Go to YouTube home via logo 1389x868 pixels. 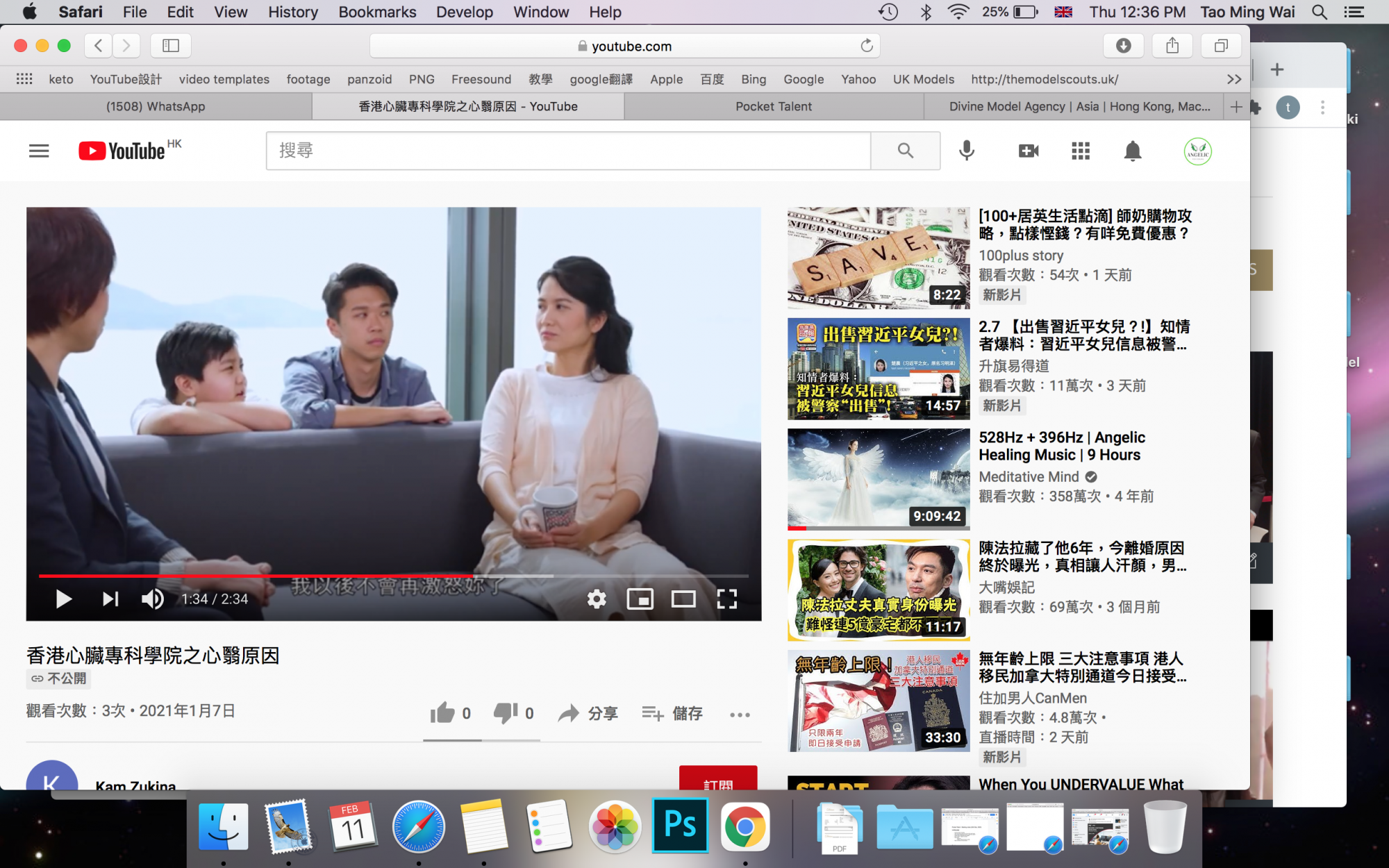122,151
